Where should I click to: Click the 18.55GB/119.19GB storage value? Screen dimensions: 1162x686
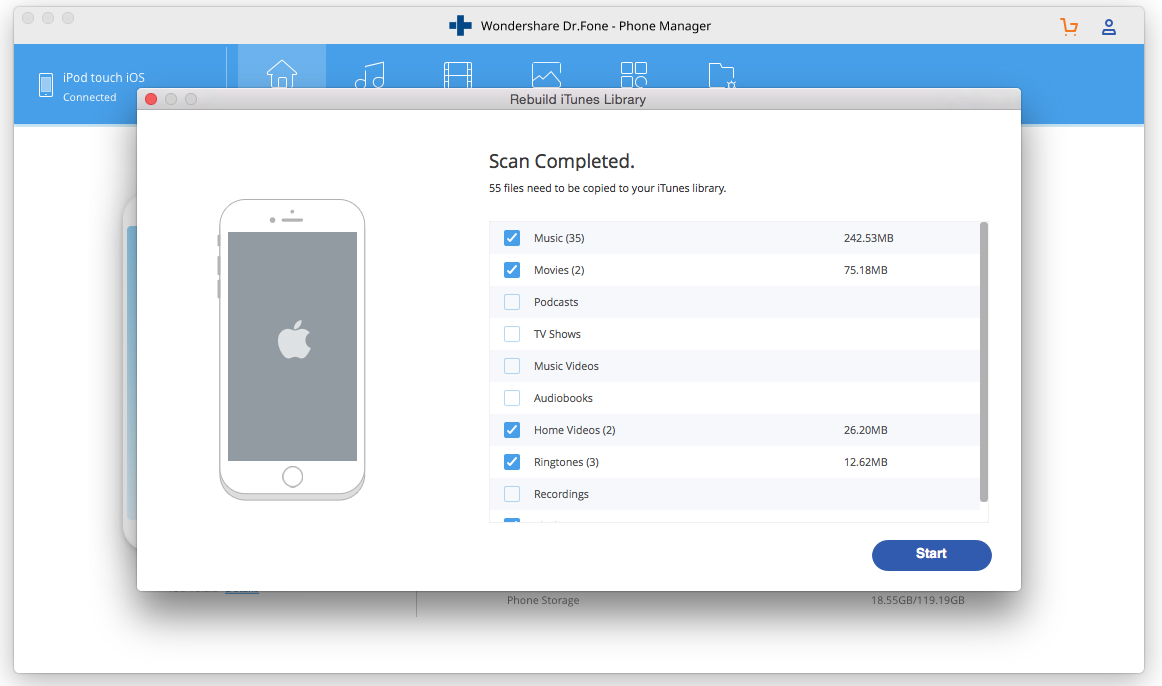point(917,600)
